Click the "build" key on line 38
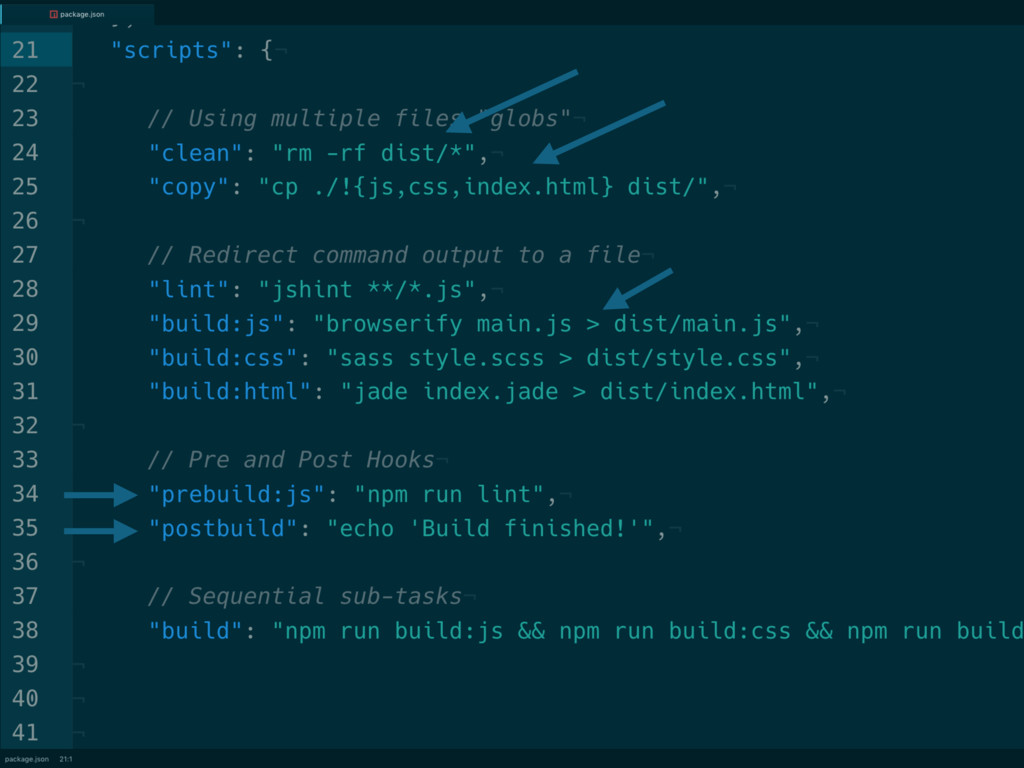1024x768 pixels. (197, 631)
